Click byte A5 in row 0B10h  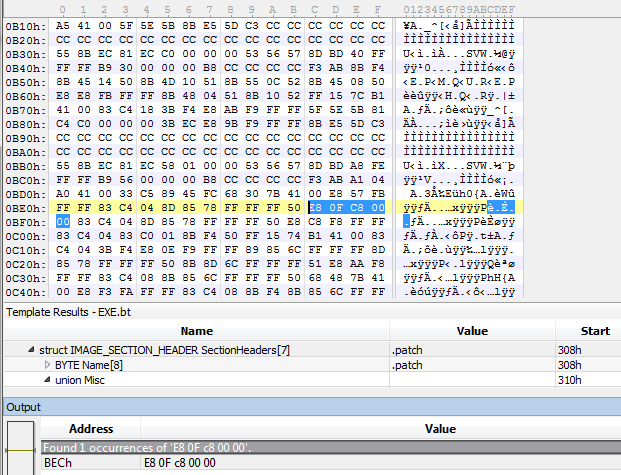point(63,26)
